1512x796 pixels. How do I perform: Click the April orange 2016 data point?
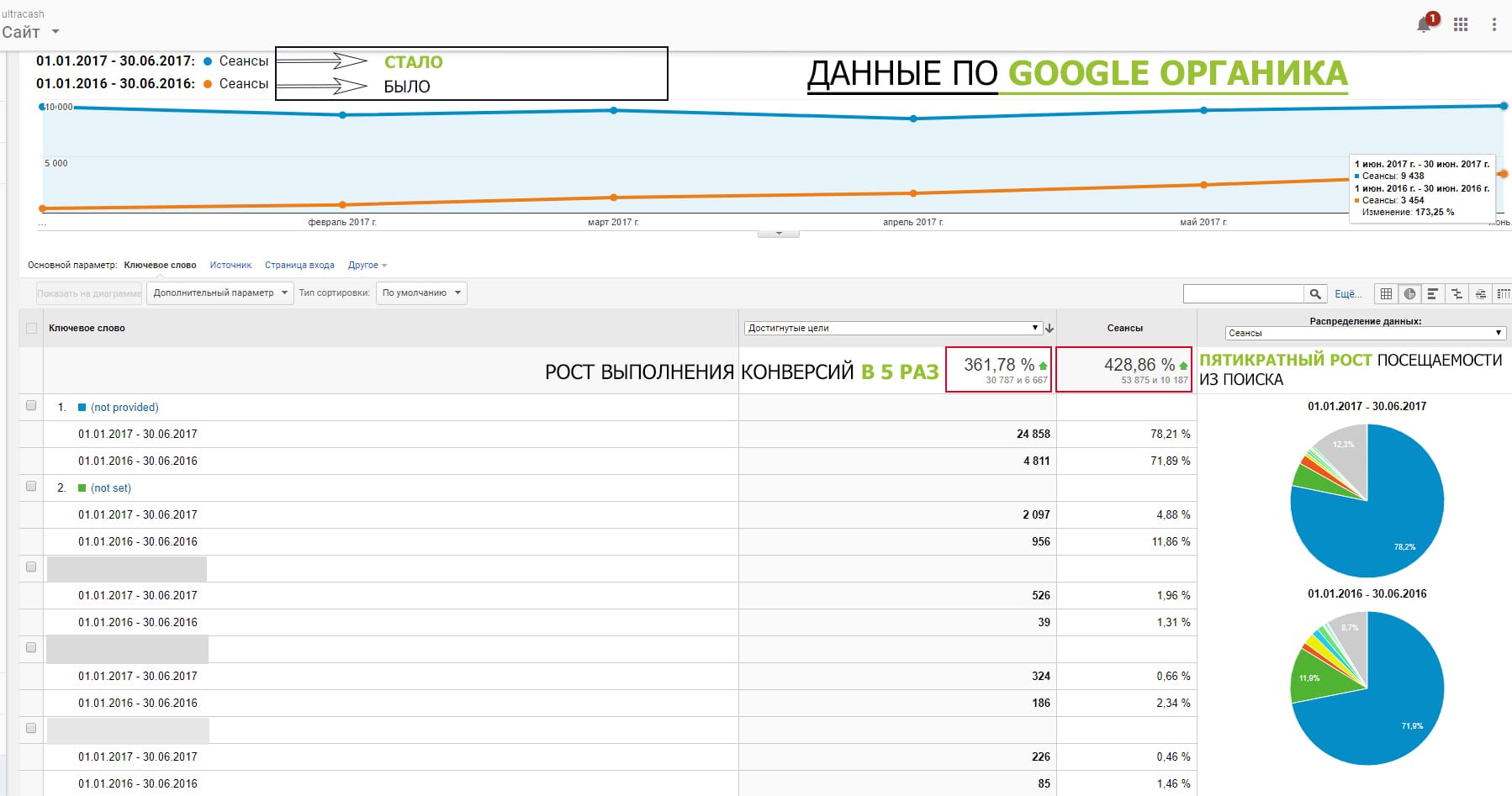tap(914, 193)
